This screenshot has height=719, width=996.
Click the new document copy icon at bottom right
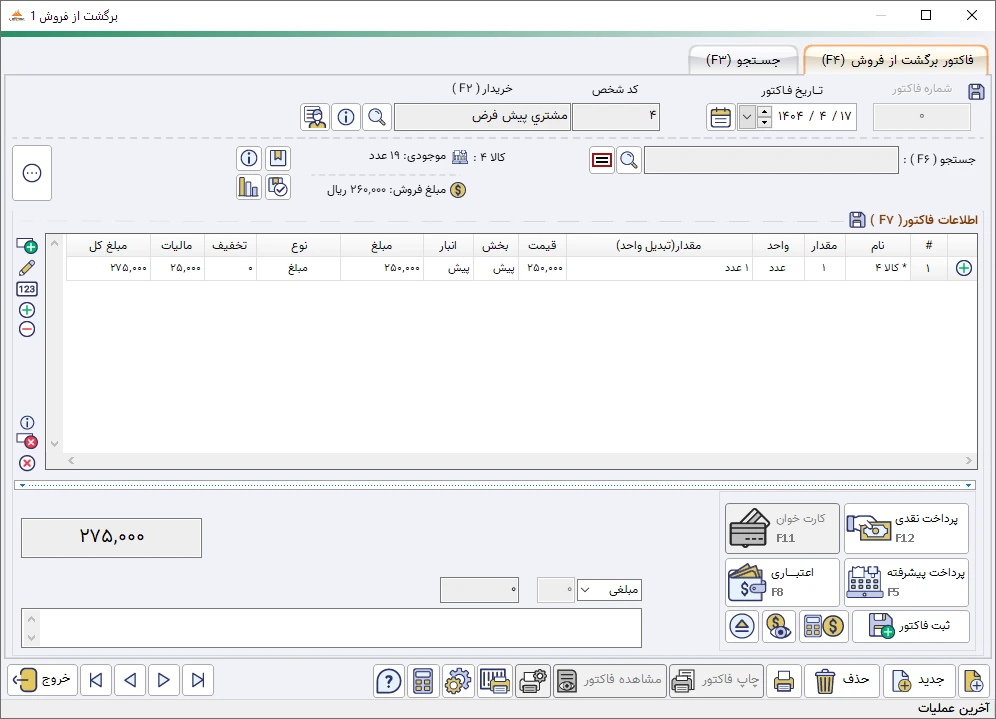click(x=974, y=682)
